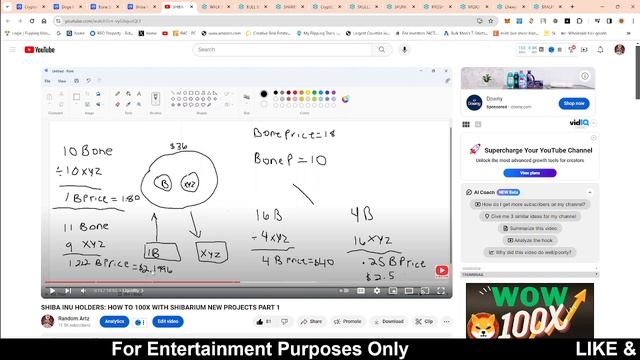The width and height of the screenshot is (640, 360).
Task: Open the YouTube account avatar menu
Action: click(620, 50)
